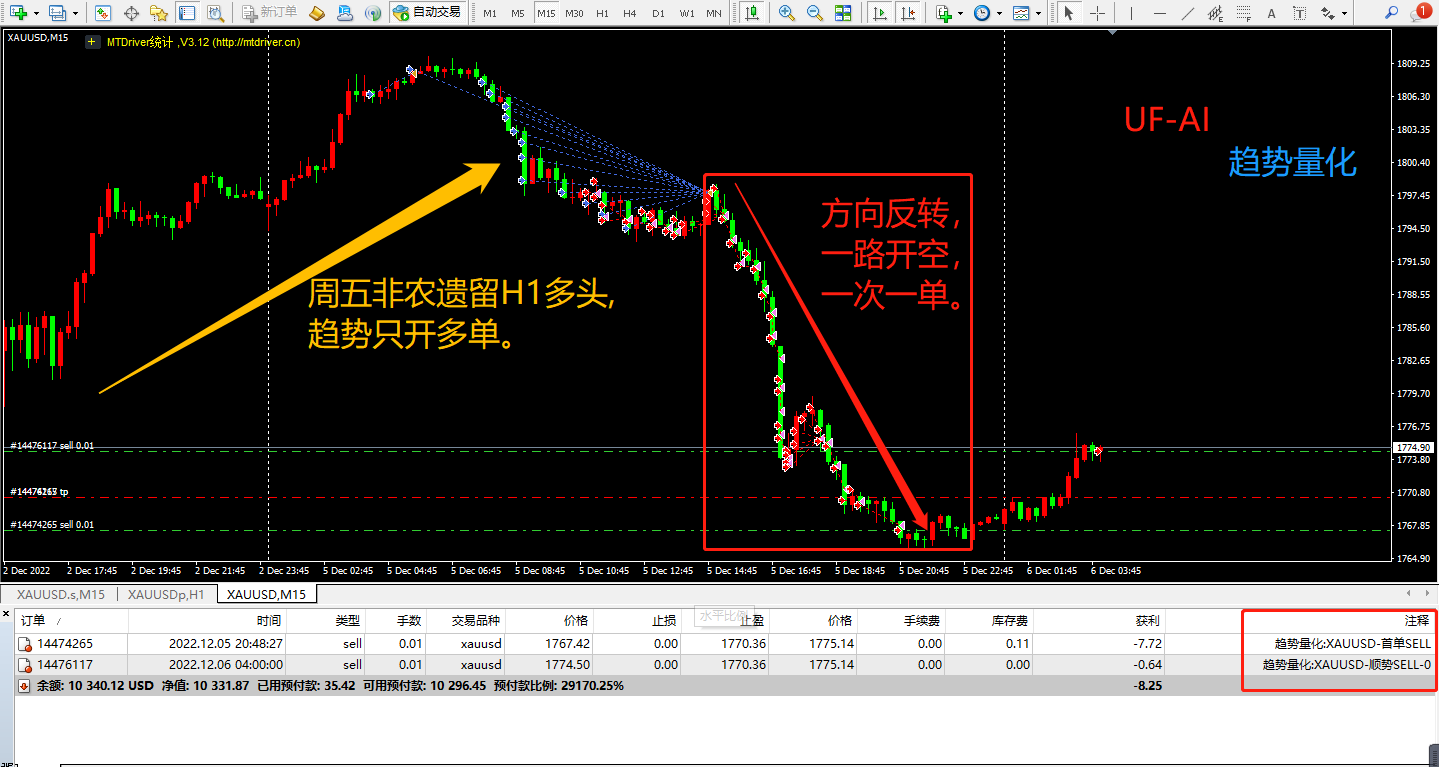Open the MetaEditor book icon

pos(316,13)
